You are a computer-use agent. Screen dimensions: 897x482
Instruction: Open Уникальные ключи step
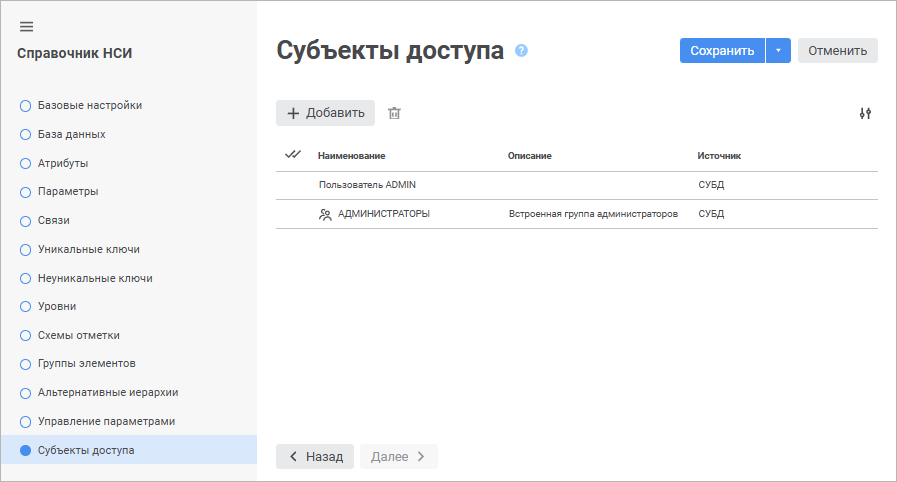tap(89, 249)
